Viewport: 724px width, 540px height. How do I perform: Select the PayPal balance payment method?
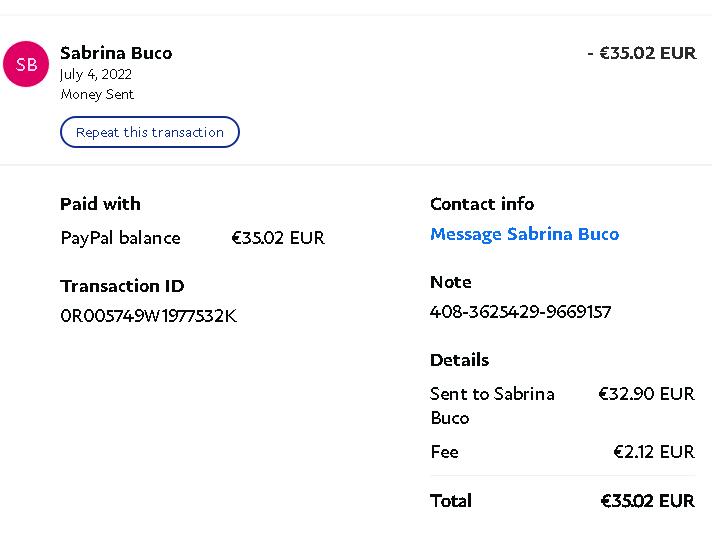[120, 238]
